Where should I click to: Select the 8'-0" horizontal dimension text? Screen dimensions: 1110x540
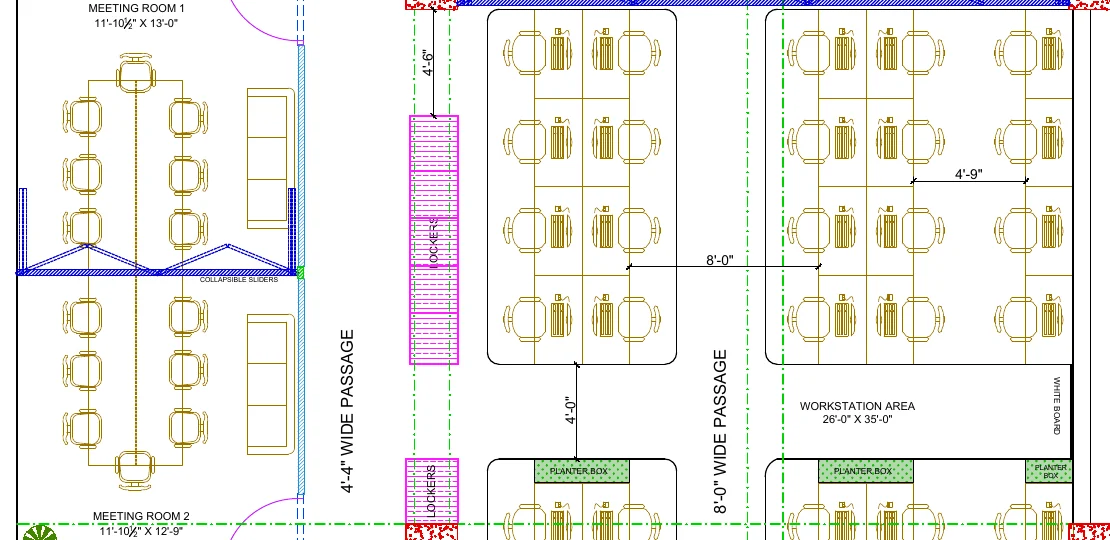(720, 260)
